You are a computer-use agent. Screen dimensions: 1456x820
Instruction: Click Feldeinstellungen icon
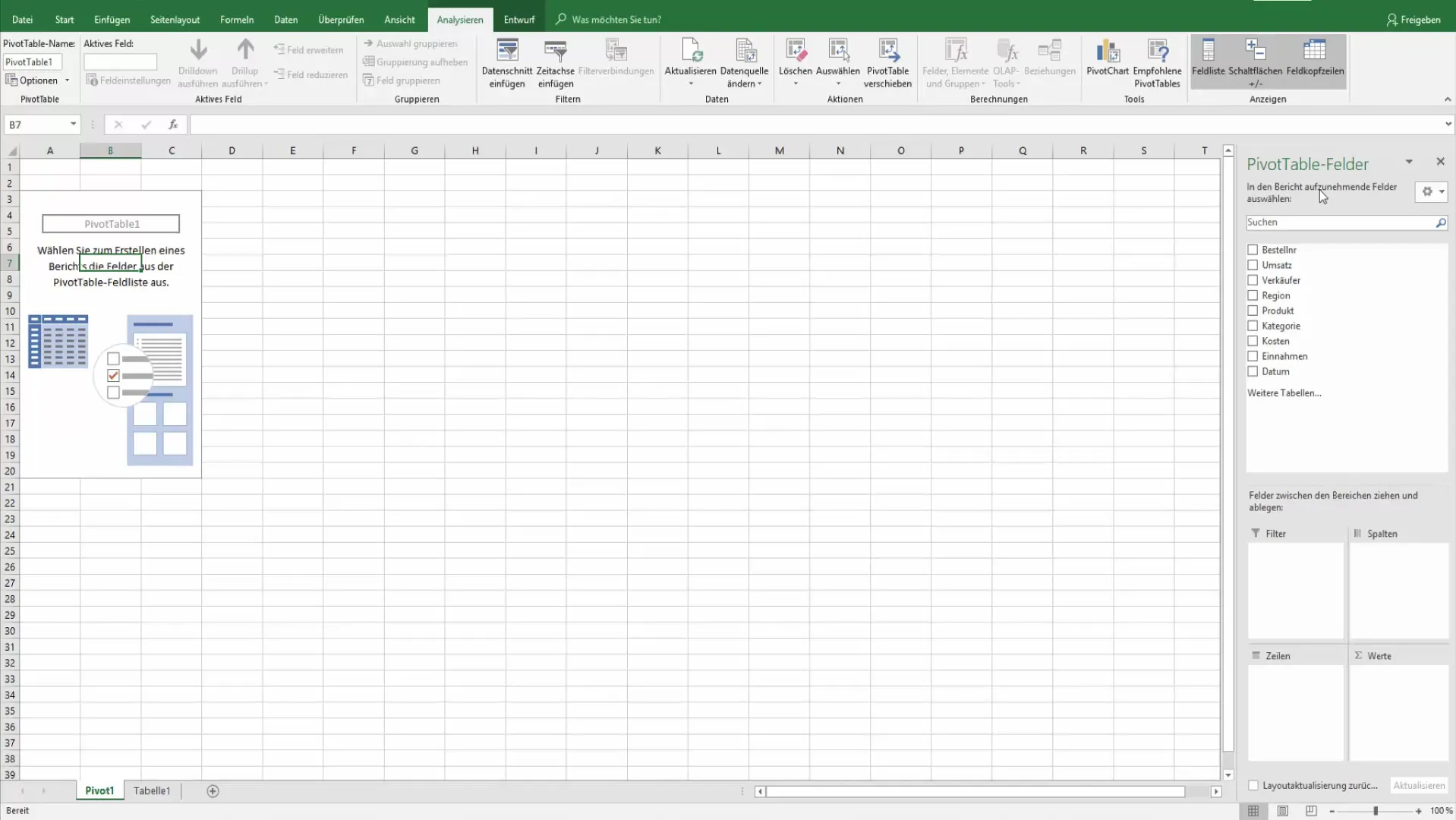[x=92, y=80]
